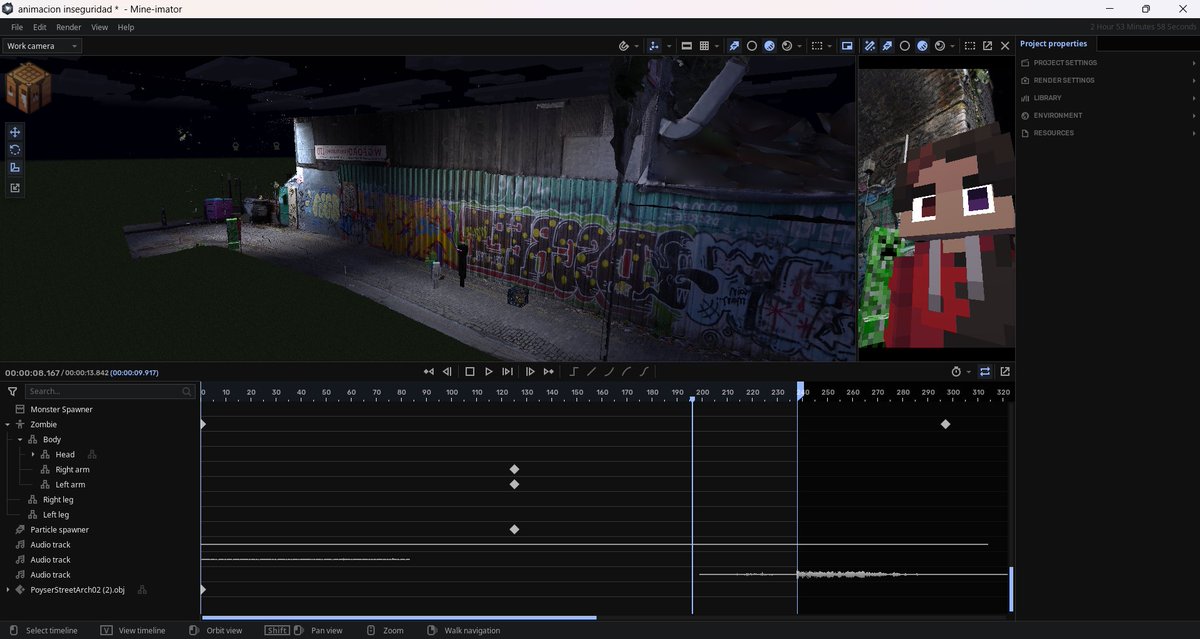
Task: Expand ENVIRONMENT section
Action: pos(1108,115)
